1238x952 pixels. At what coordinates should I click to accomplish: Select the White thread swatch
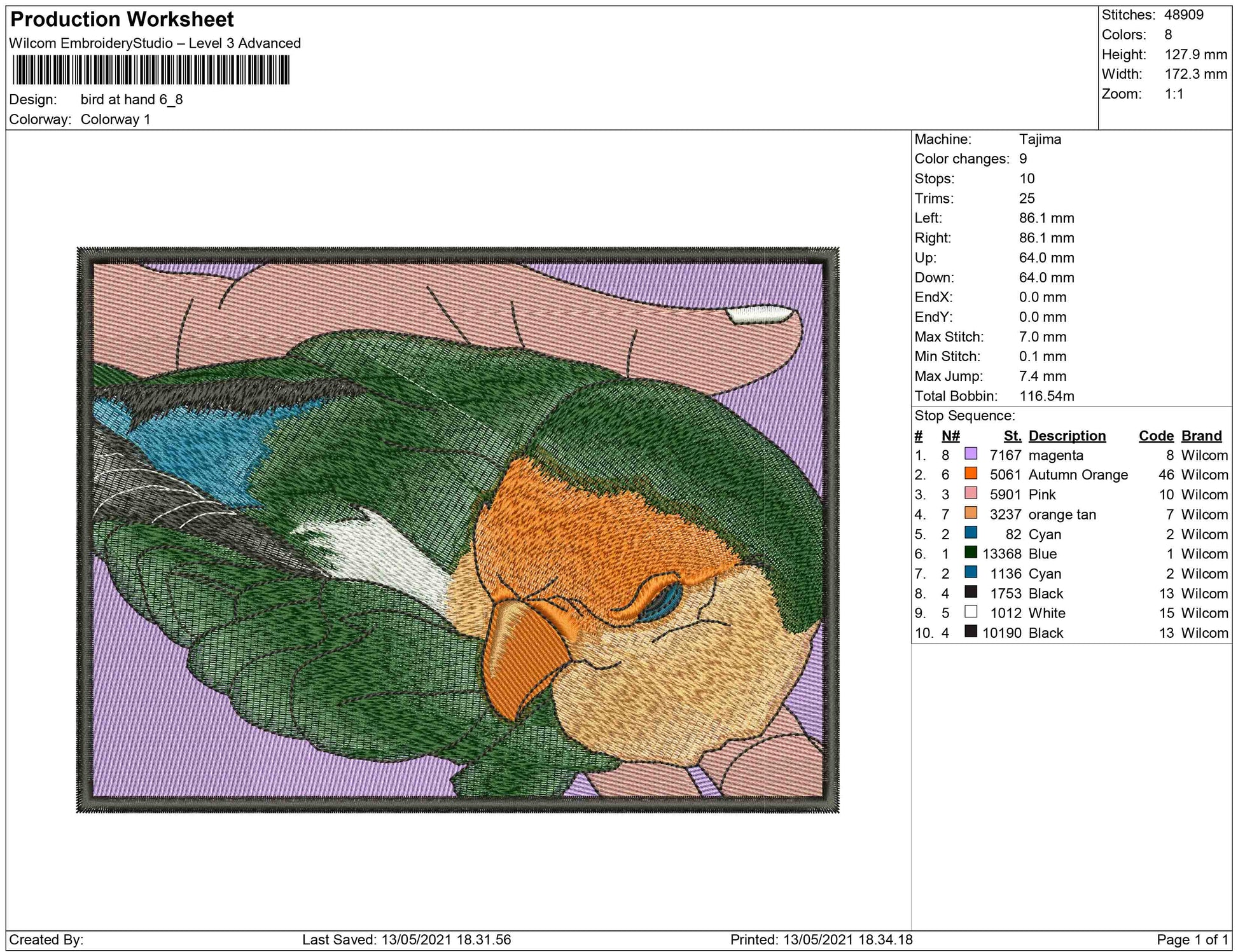pos(970,612)
